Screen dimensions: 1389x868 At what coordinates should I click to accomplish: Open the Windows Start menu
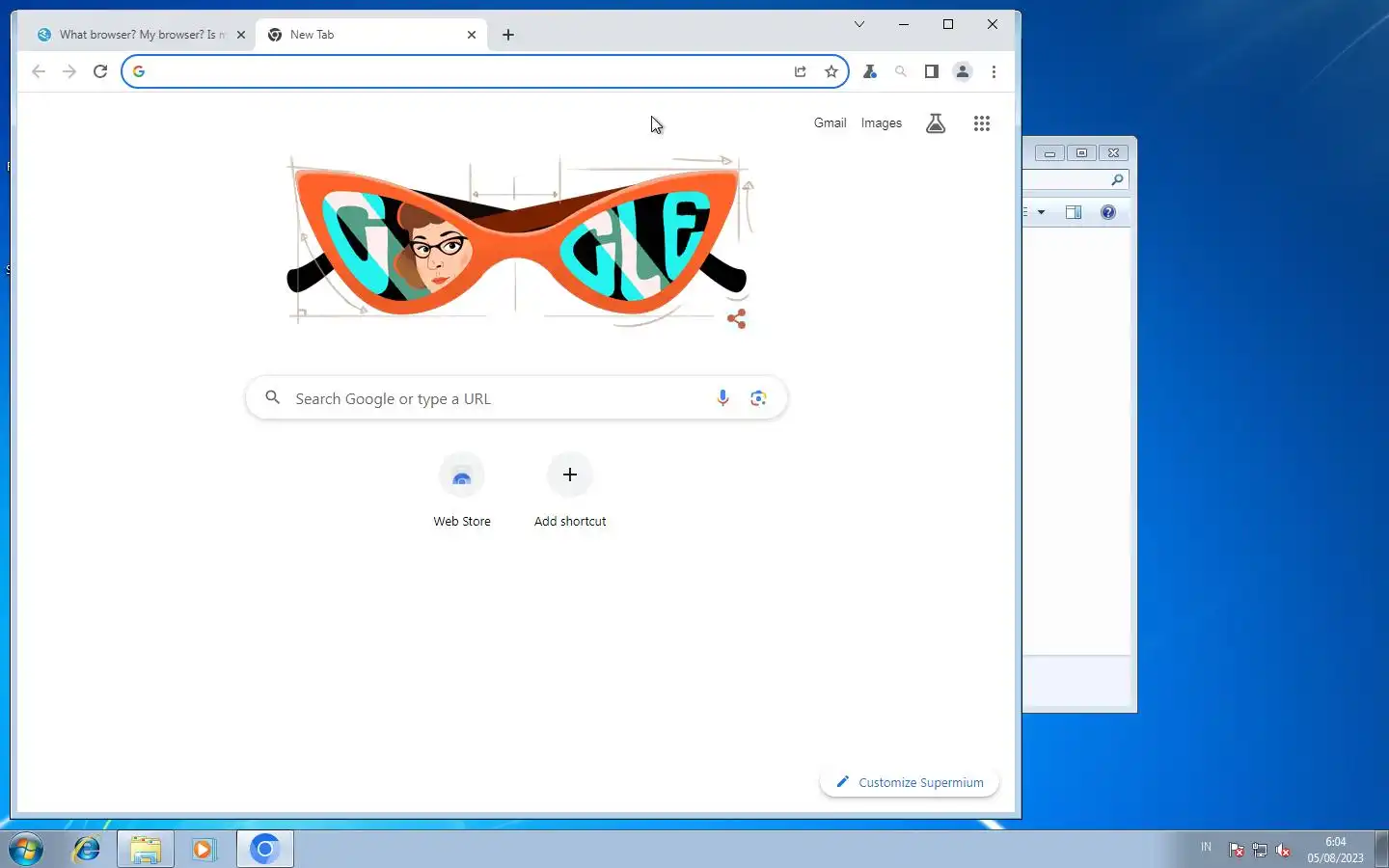[x=26, y=850]
